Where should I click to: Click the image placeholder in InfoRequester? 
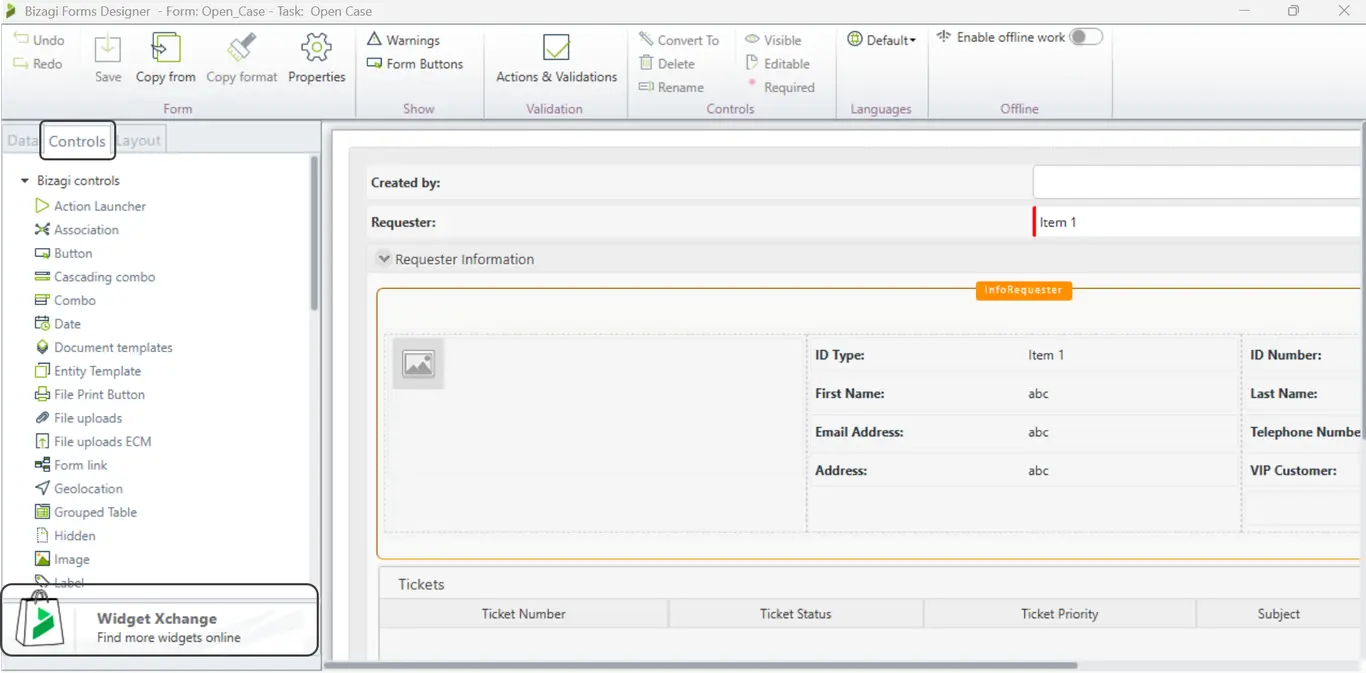tap(418, 364)
